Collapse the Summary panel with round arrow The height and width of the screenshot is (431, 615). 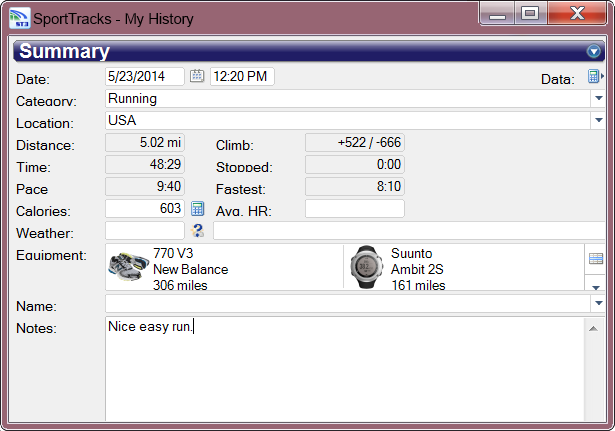(593, 51)
